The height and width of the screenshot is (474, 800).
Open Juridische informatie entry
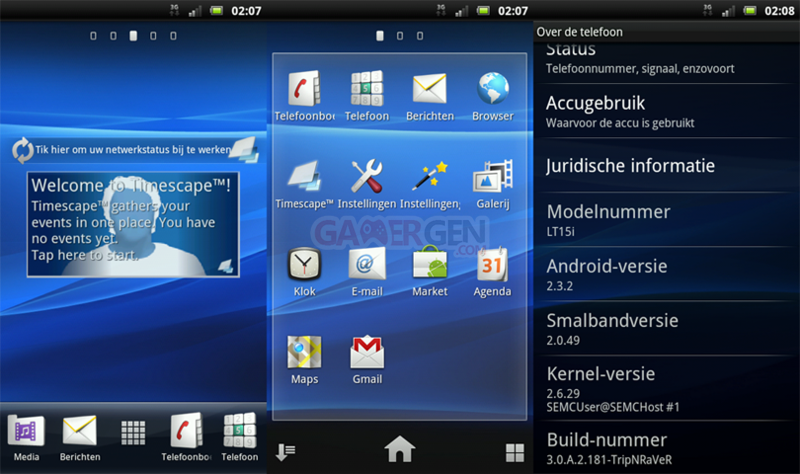pos(666,166)
